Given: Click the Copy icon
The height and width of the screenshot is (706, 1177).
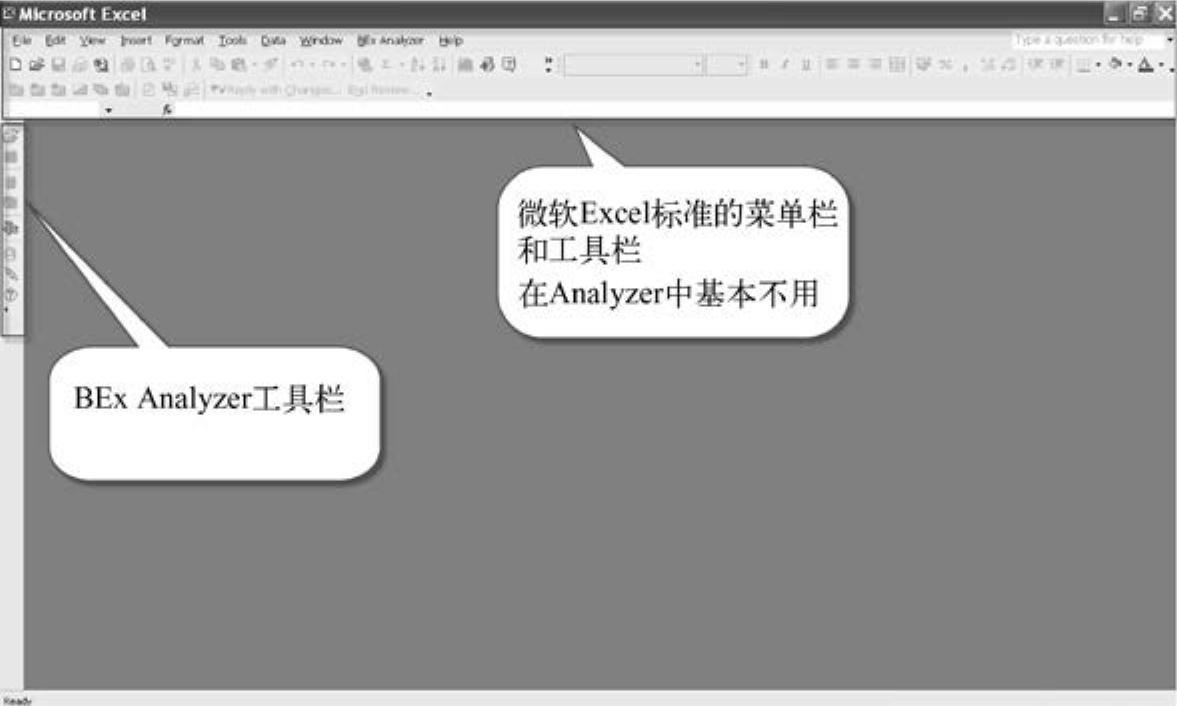Looking at the screenshot, I should coord(217,65).
